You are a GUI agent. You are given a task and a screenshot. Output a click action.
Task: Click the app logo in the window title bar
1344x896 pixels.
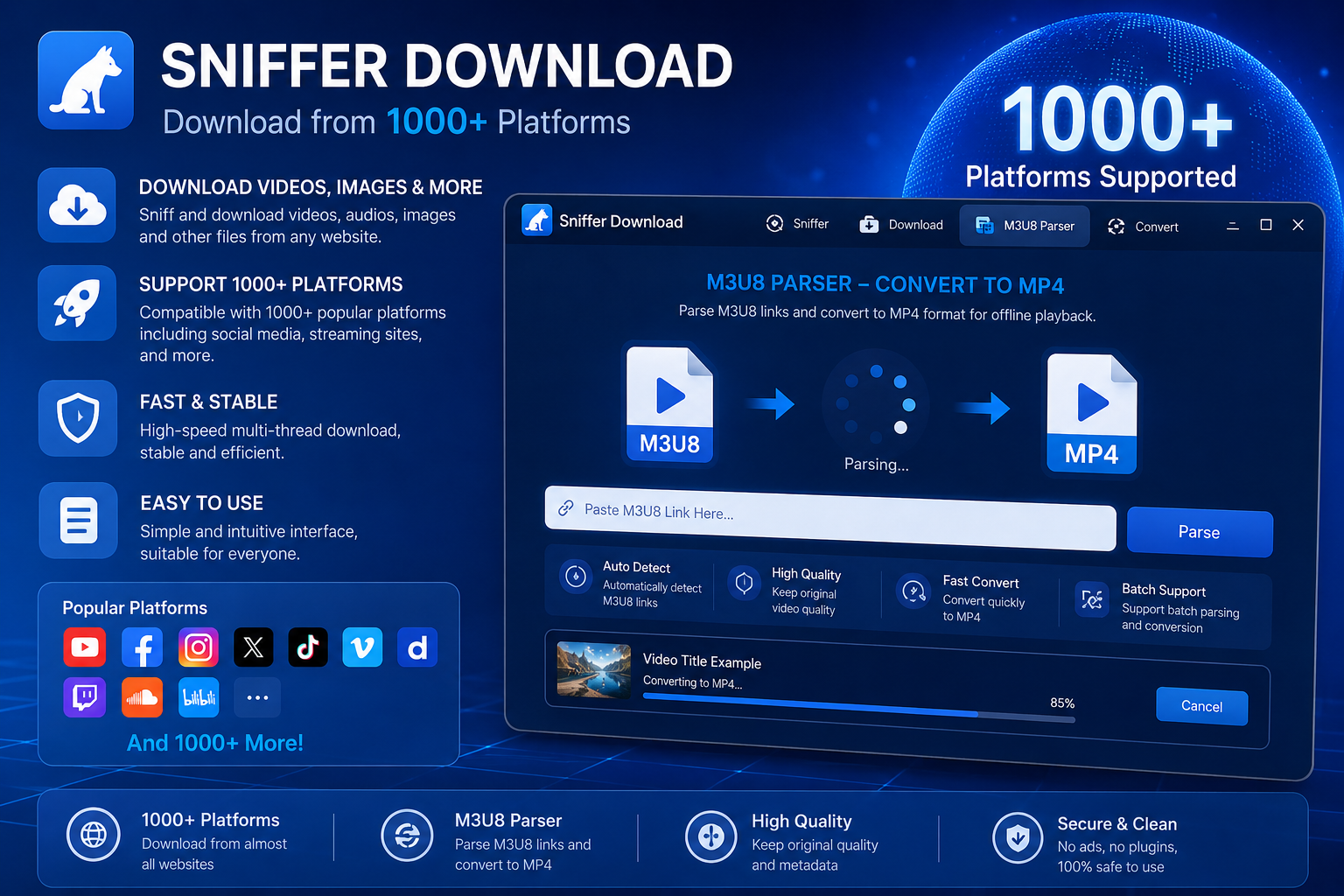[536, 220]
